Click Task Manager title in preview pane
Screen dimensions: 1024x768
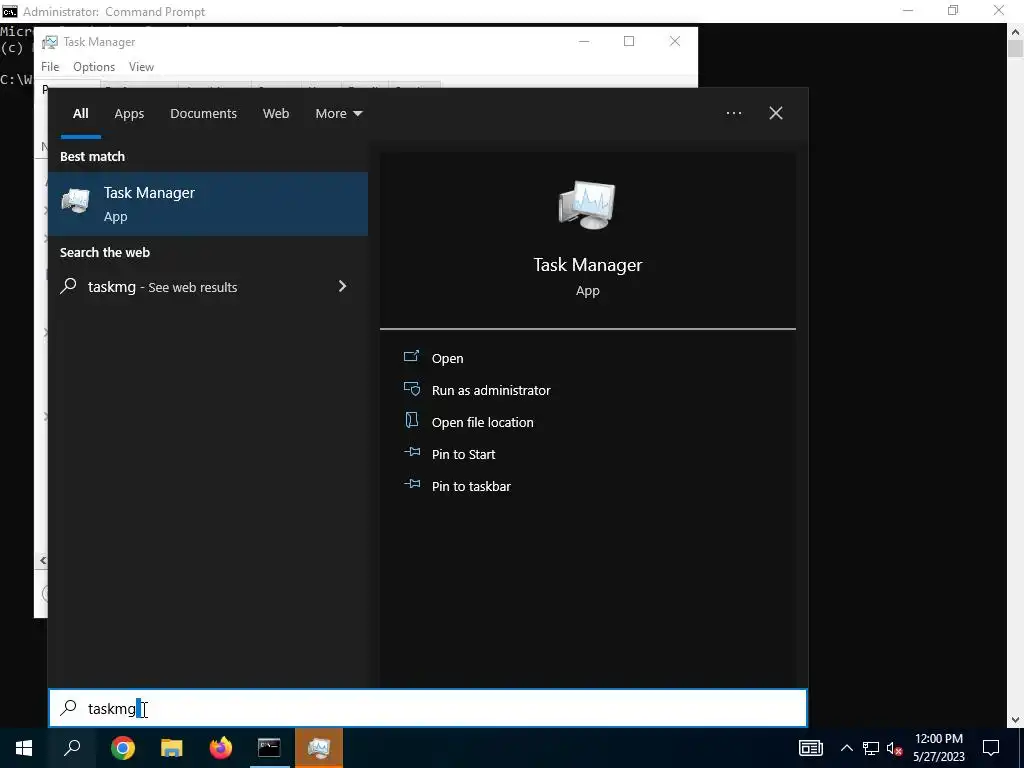588,264
